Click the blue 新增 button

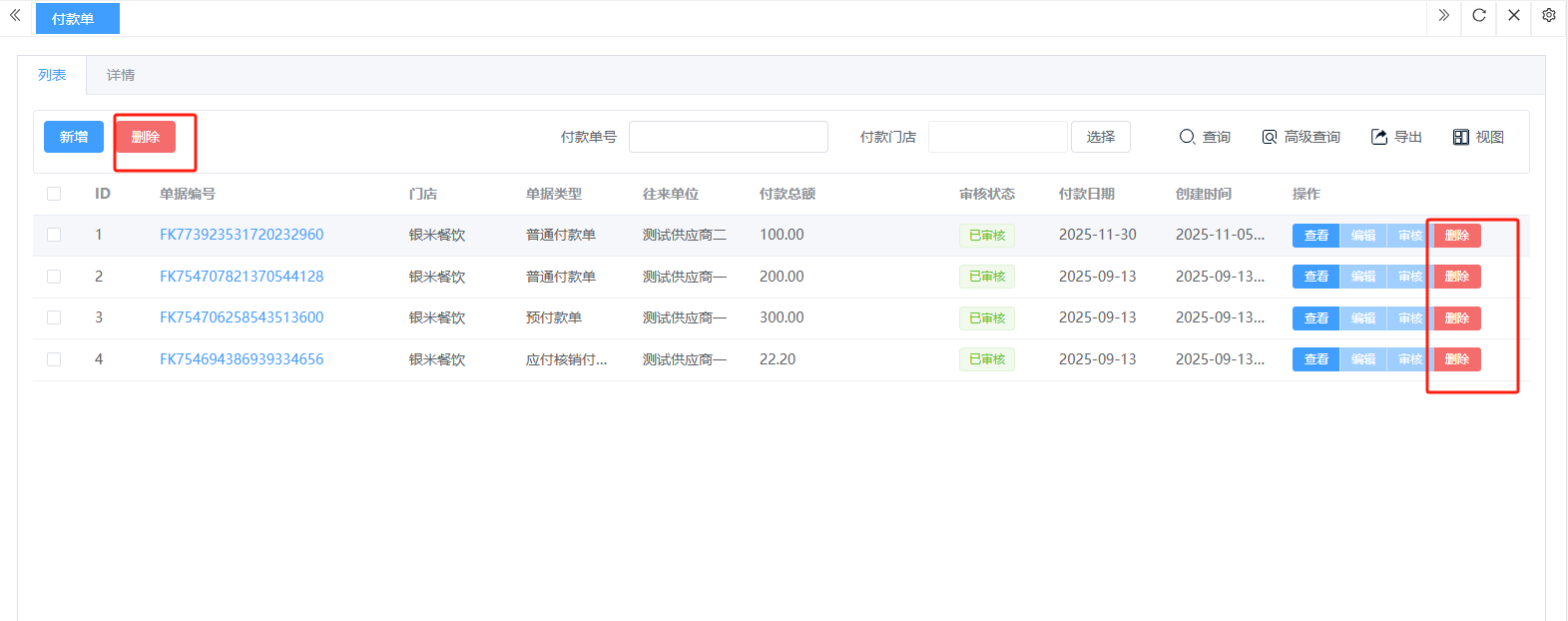pos(74,137)
